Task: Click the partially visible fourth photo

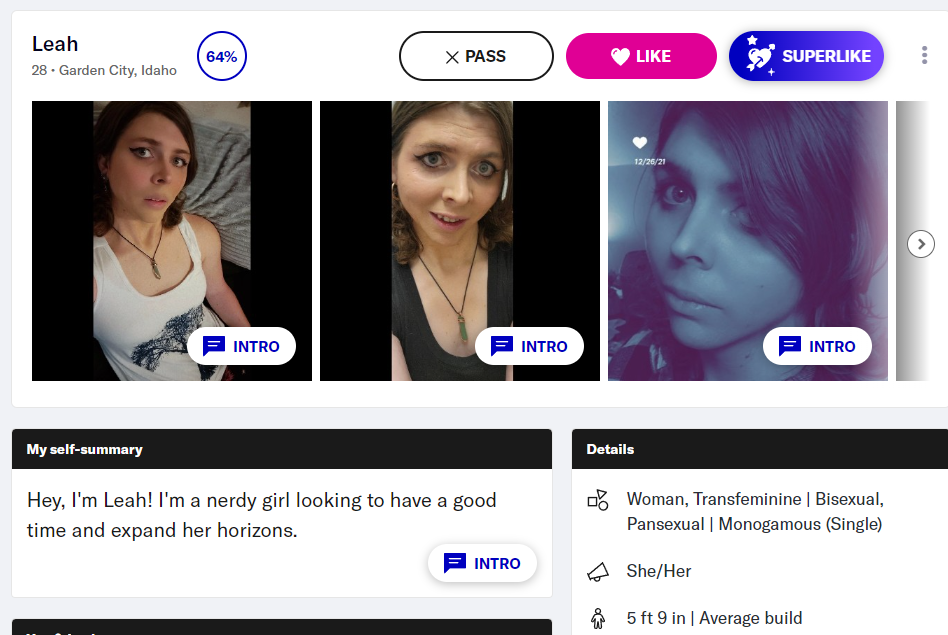Action: click(911, 241)
